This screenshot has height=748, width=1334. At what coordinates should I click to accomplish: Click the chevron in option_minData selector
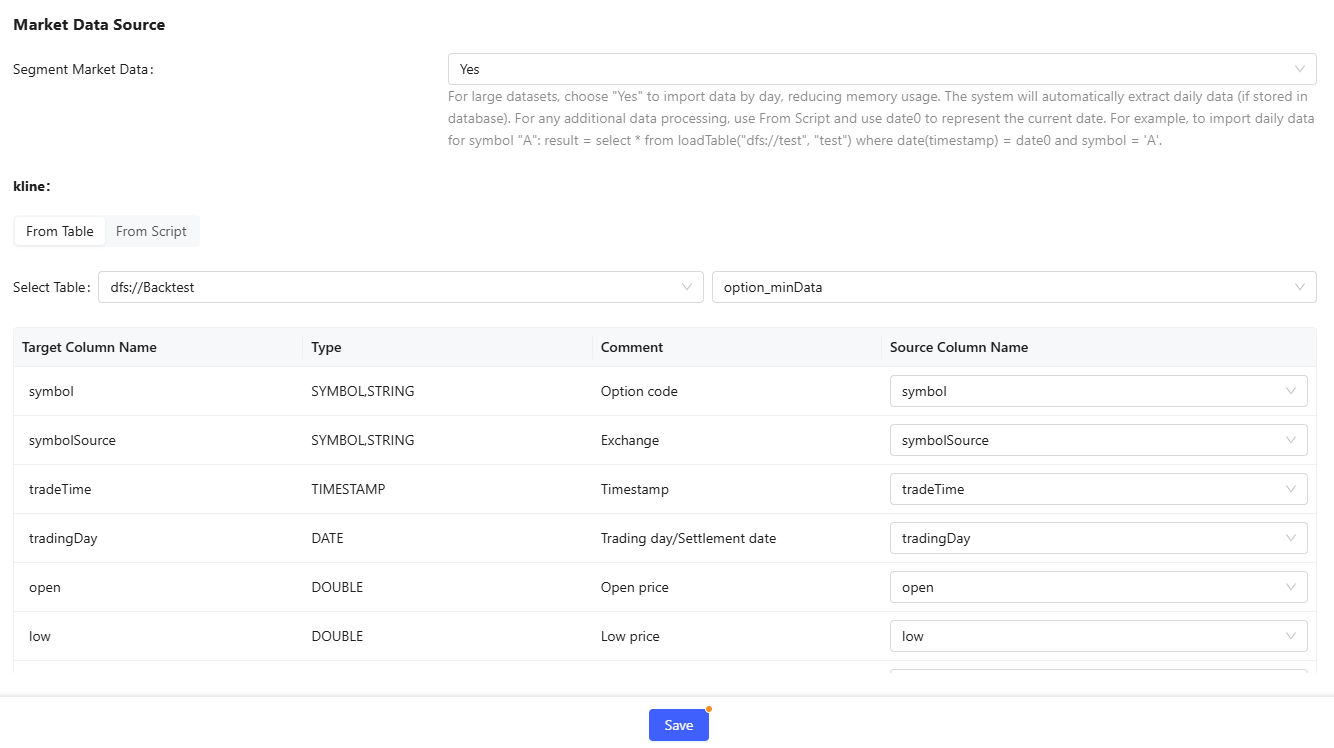(x=1300, y=287)
